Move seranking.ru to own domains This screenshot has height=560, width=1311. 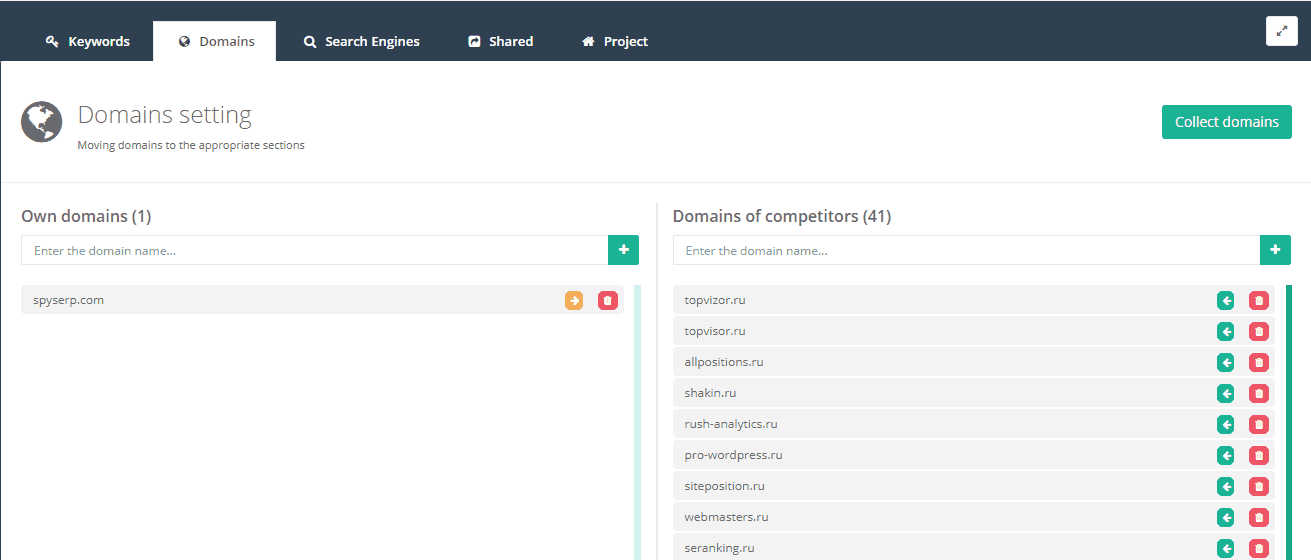point(1226,548)
